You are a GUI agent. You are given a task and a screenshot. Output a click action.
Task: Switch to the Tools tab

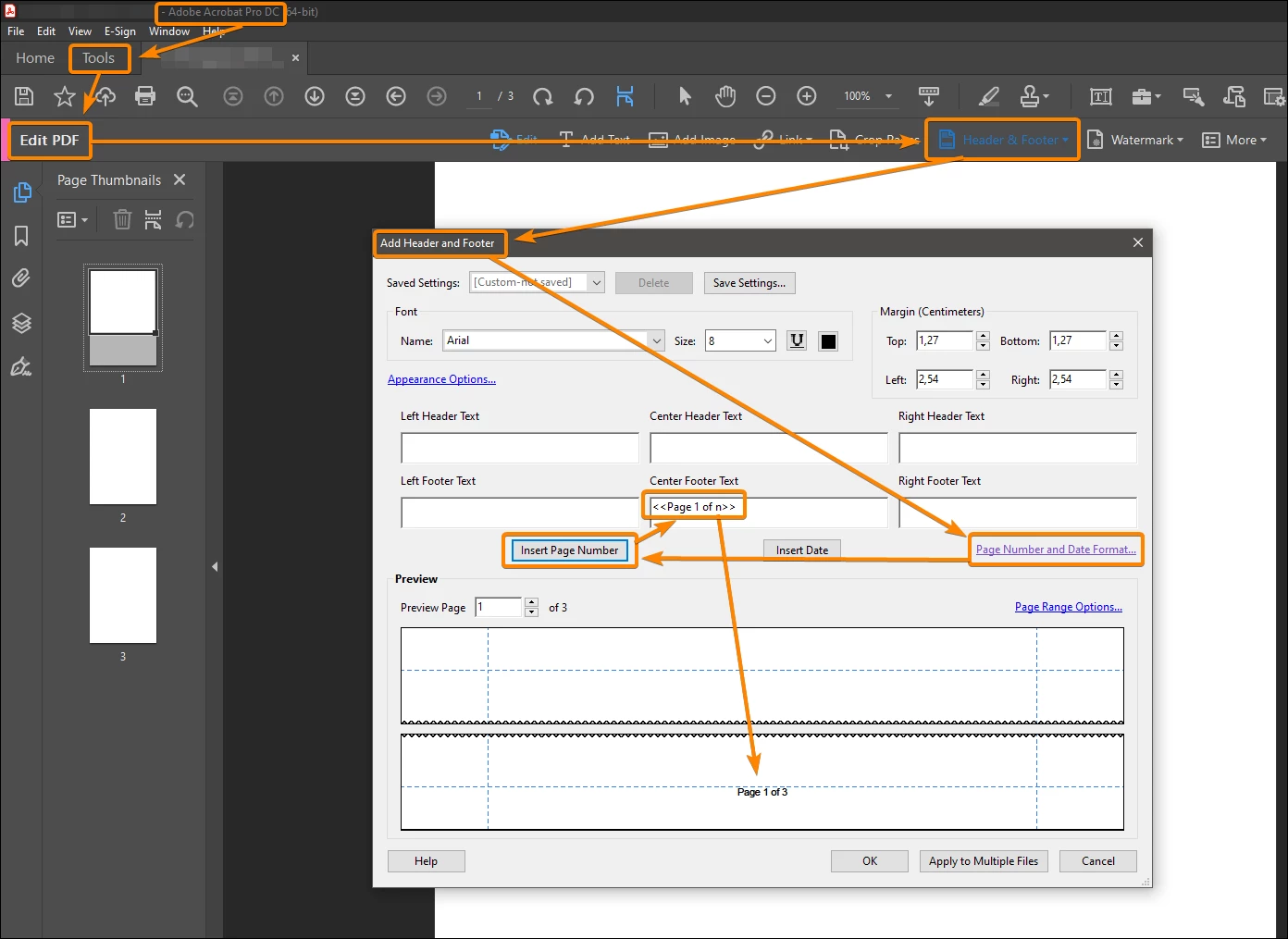click(98, 57)
